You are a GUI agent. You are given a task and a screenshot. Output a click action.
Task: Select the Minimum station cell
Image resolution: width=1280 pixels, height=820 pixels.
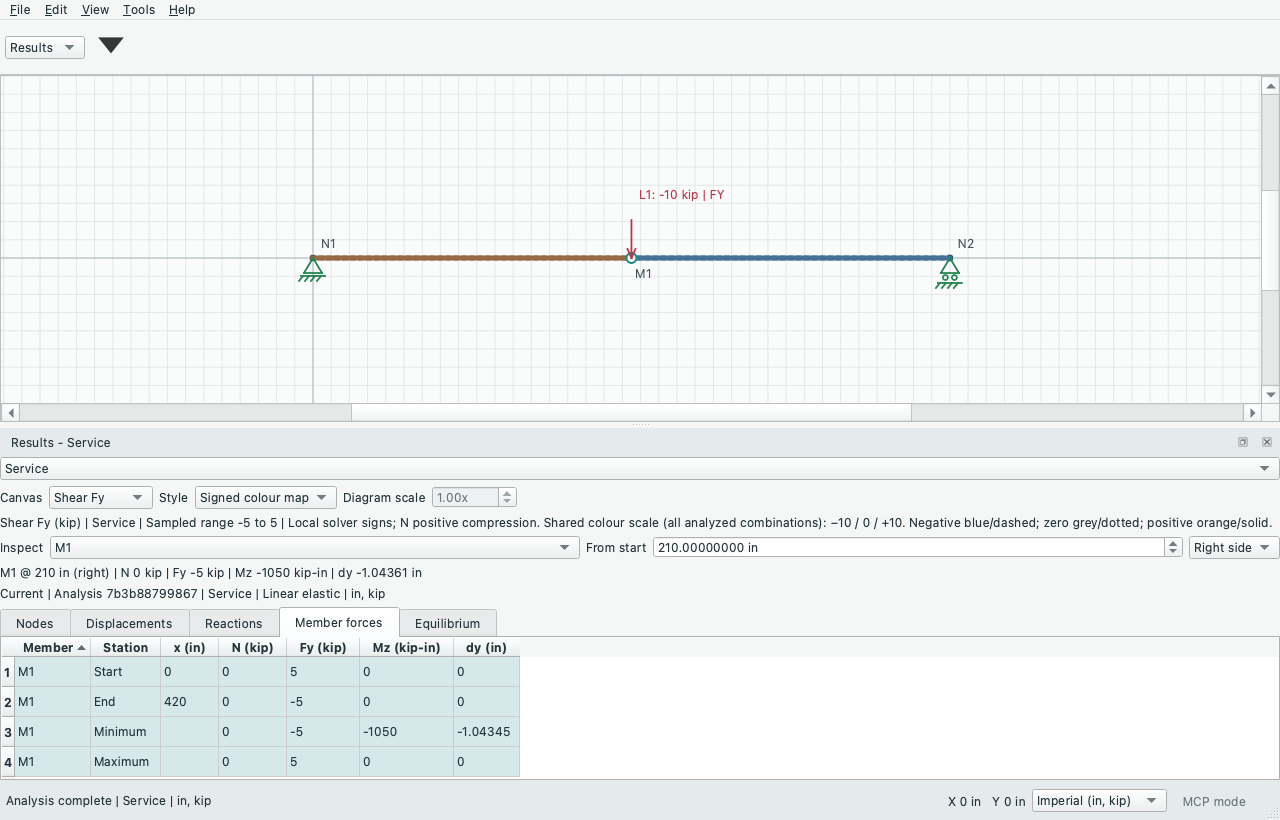(125, 731)
